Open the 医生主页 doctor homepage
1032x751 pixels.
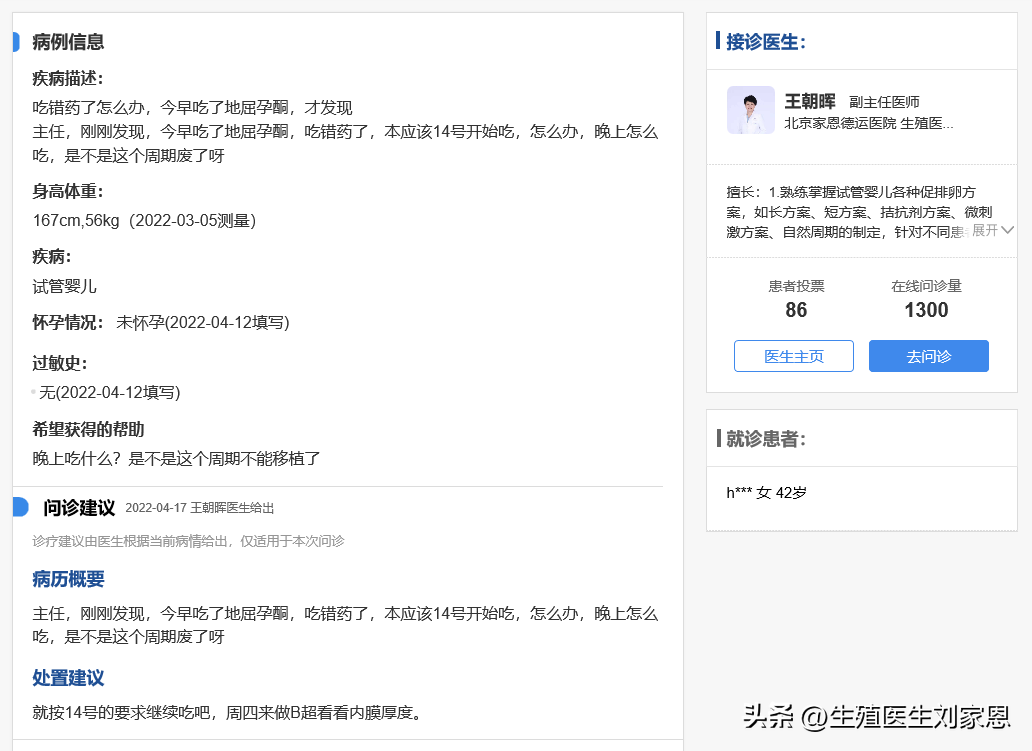tap(793, 356)
